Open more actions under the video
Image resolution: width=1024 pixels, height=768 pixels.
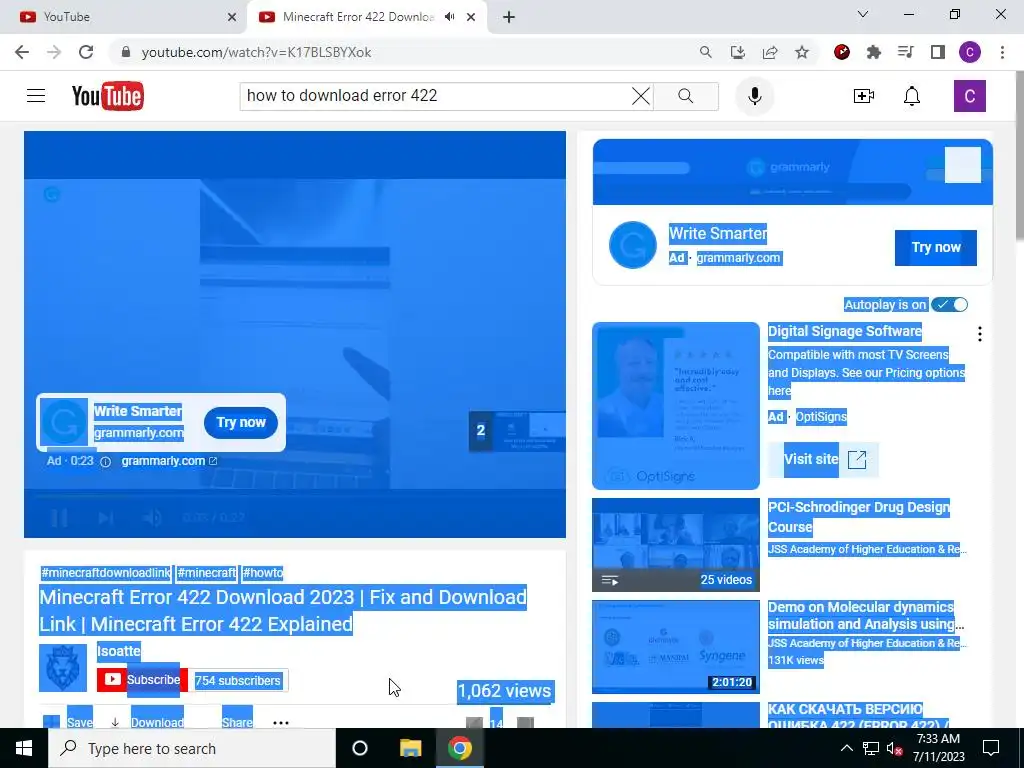[281, 722]
